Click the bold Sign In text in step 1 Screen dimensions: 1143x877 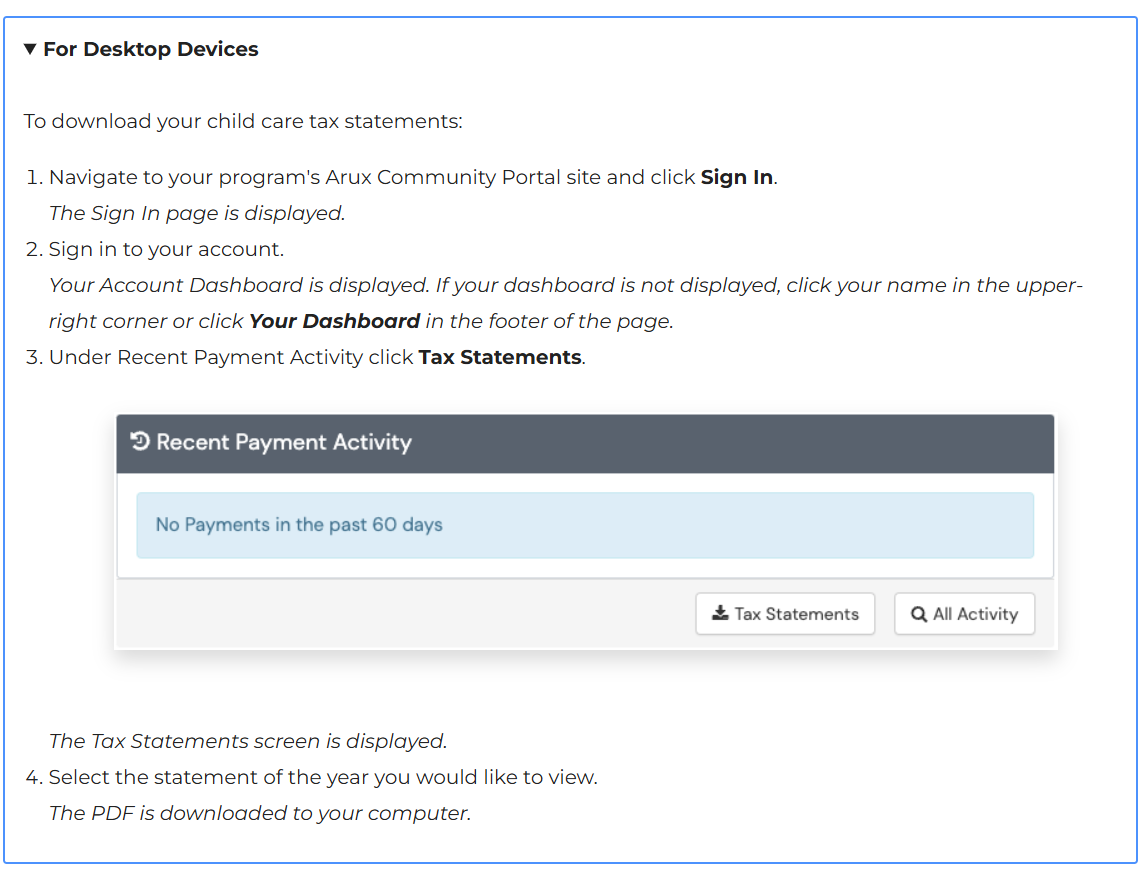tap(736, 177)
